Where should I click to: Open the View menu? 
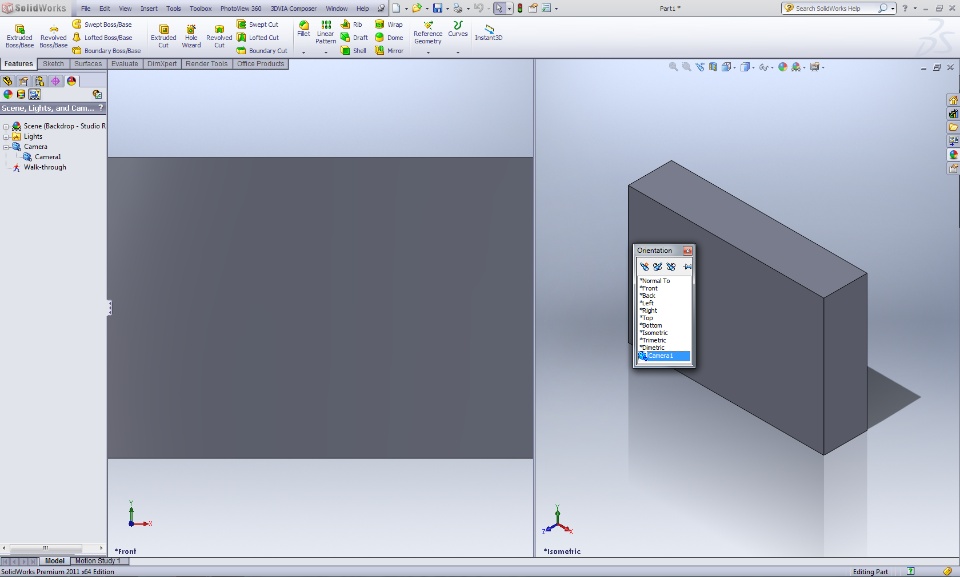125,9
